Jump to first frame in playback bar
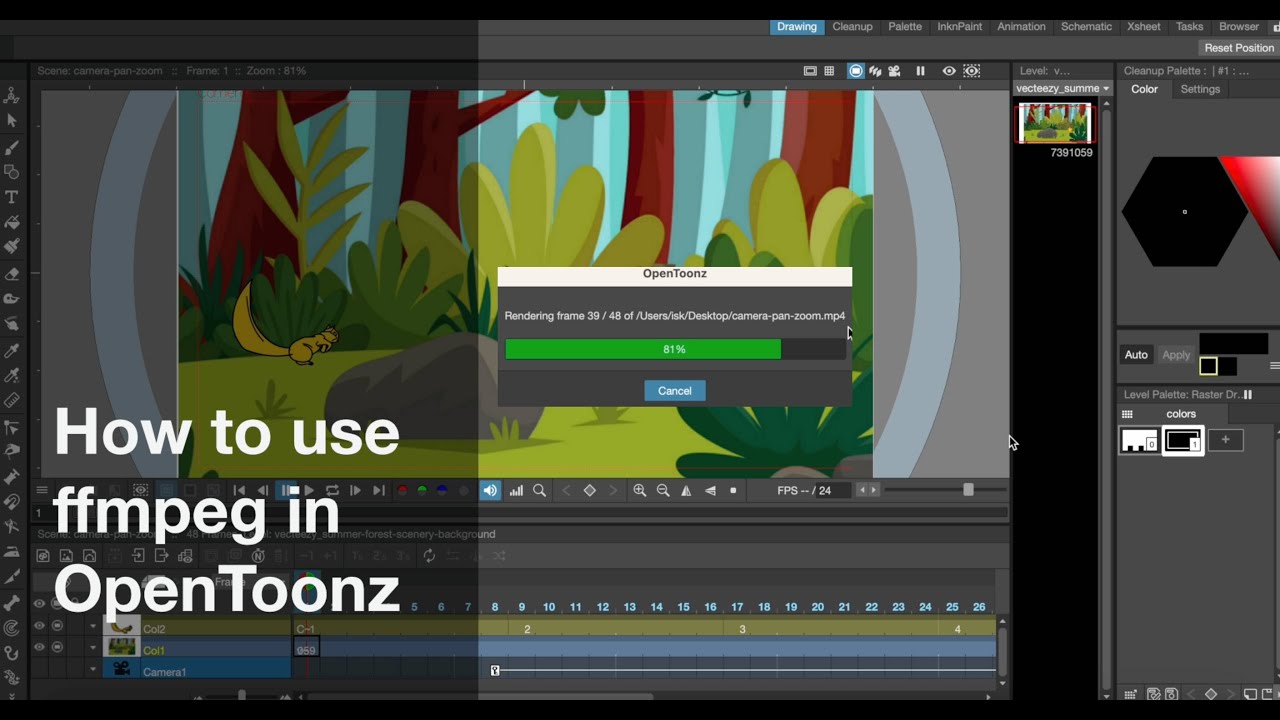 pos(239,490)
